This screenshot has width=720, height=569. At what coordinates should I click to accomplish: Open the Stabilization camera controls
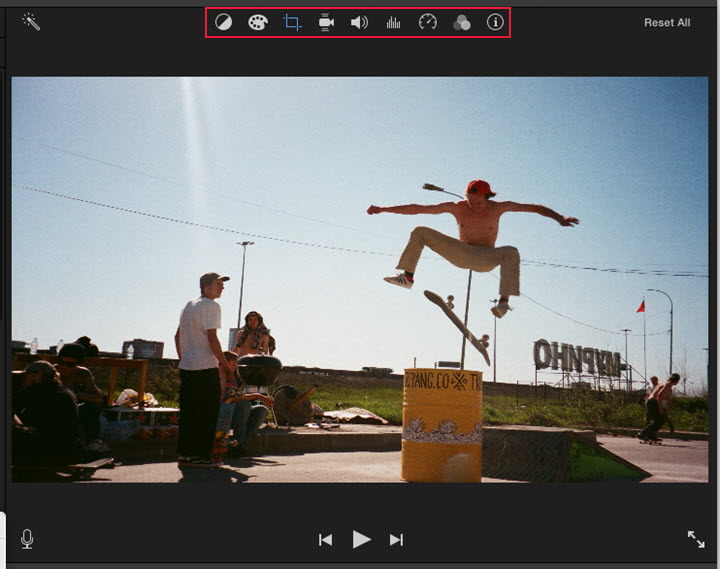pyautogui.click(x=326, y=22)
